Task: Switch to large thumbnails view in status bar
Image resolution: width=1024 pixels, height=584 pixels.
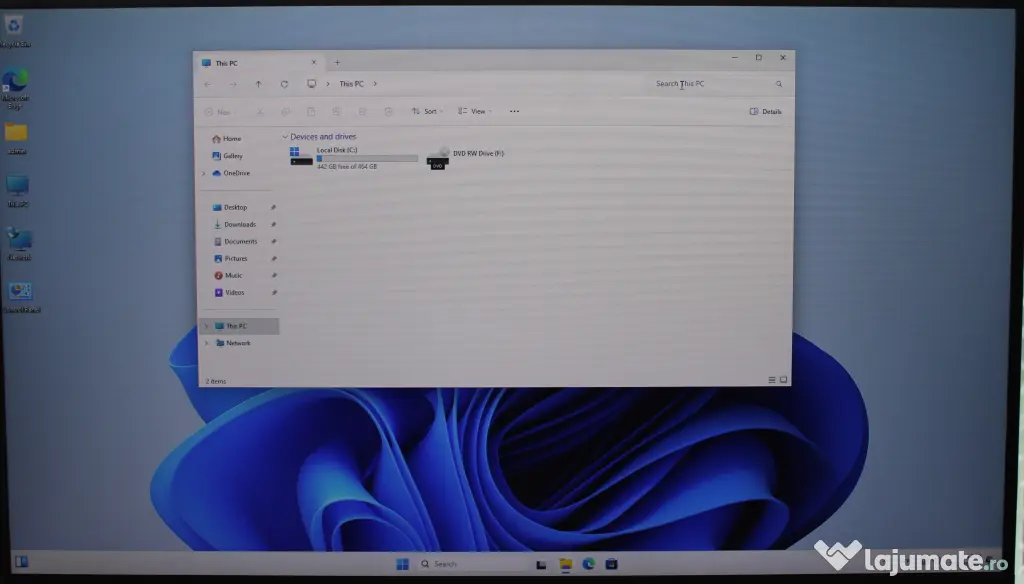Action: [783, 380]
